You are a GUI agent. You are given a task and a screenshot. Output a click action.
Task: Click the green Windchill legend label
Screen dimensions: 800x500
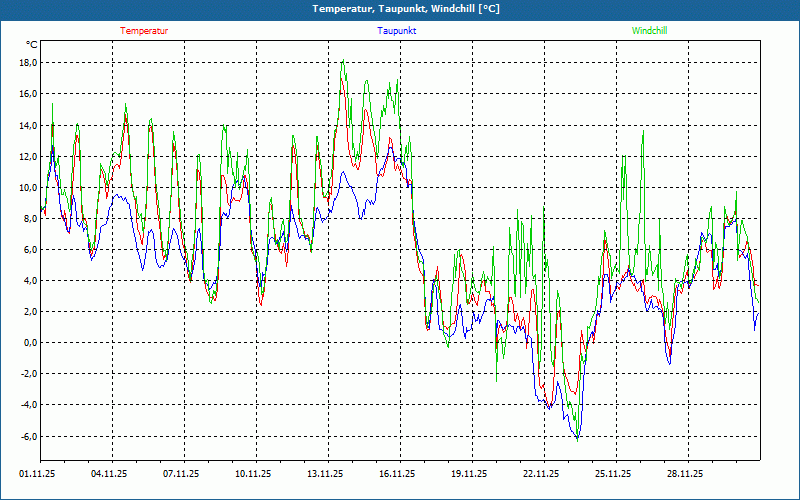pos(649,31)
